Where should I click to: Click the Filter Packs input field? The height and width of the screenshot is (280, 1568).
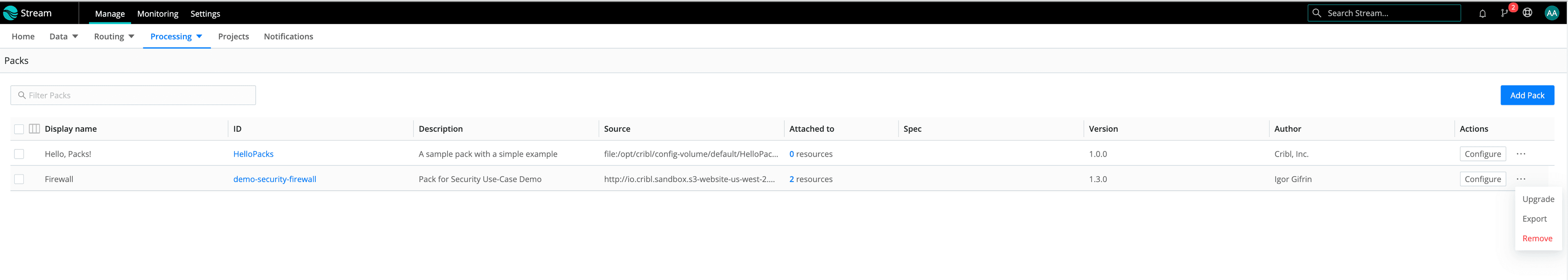pos(134,96)
